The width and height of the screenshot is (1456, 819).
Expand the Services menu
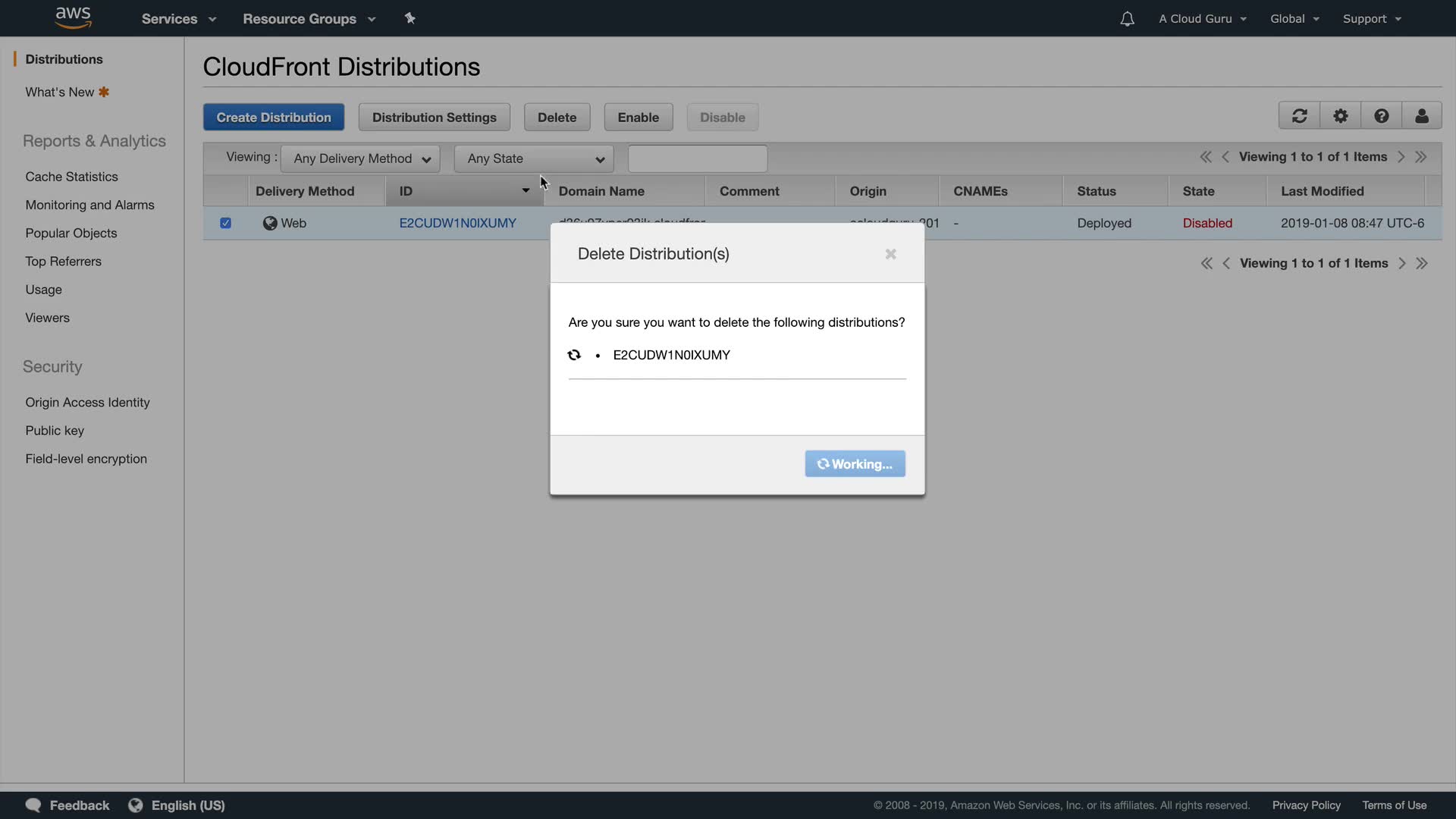pyautogui.click(x=178, y=19)
